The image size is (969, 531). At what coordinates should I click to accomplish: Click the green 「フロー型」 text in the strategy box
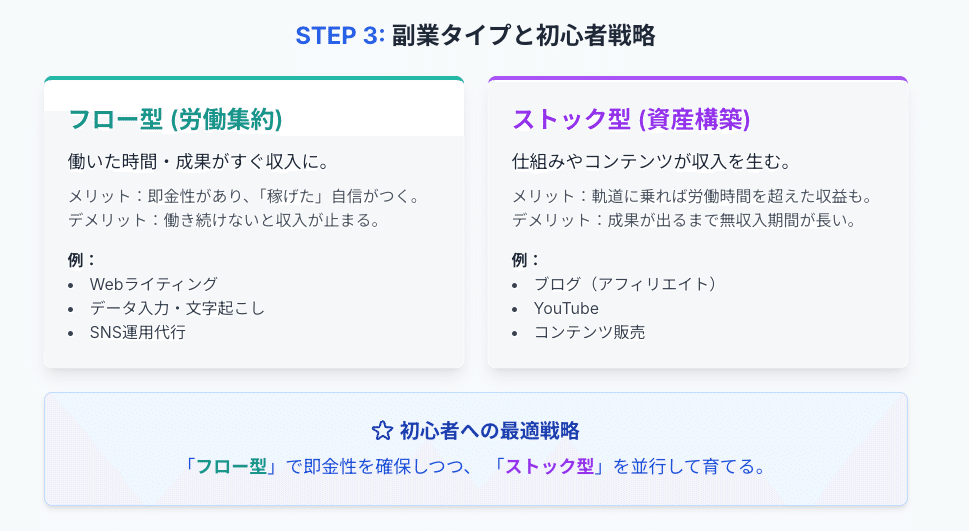231,466
